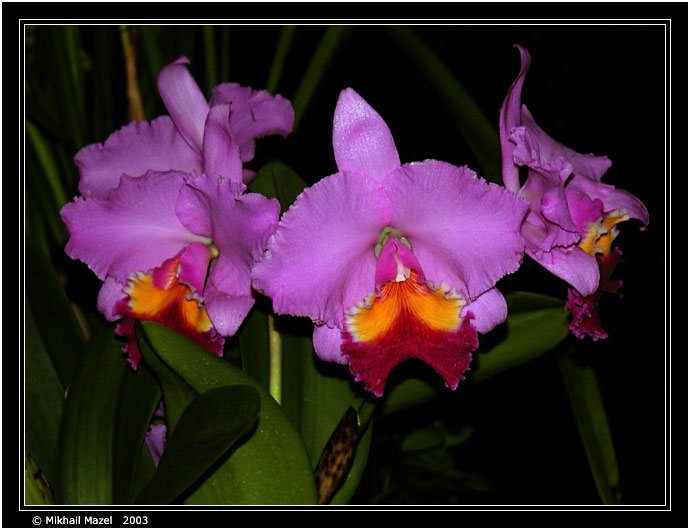Image resolution: width=690 pixels, height=530 pixels.
Task: Click the brown spotted bud sheath
Action: coord(337,455)
